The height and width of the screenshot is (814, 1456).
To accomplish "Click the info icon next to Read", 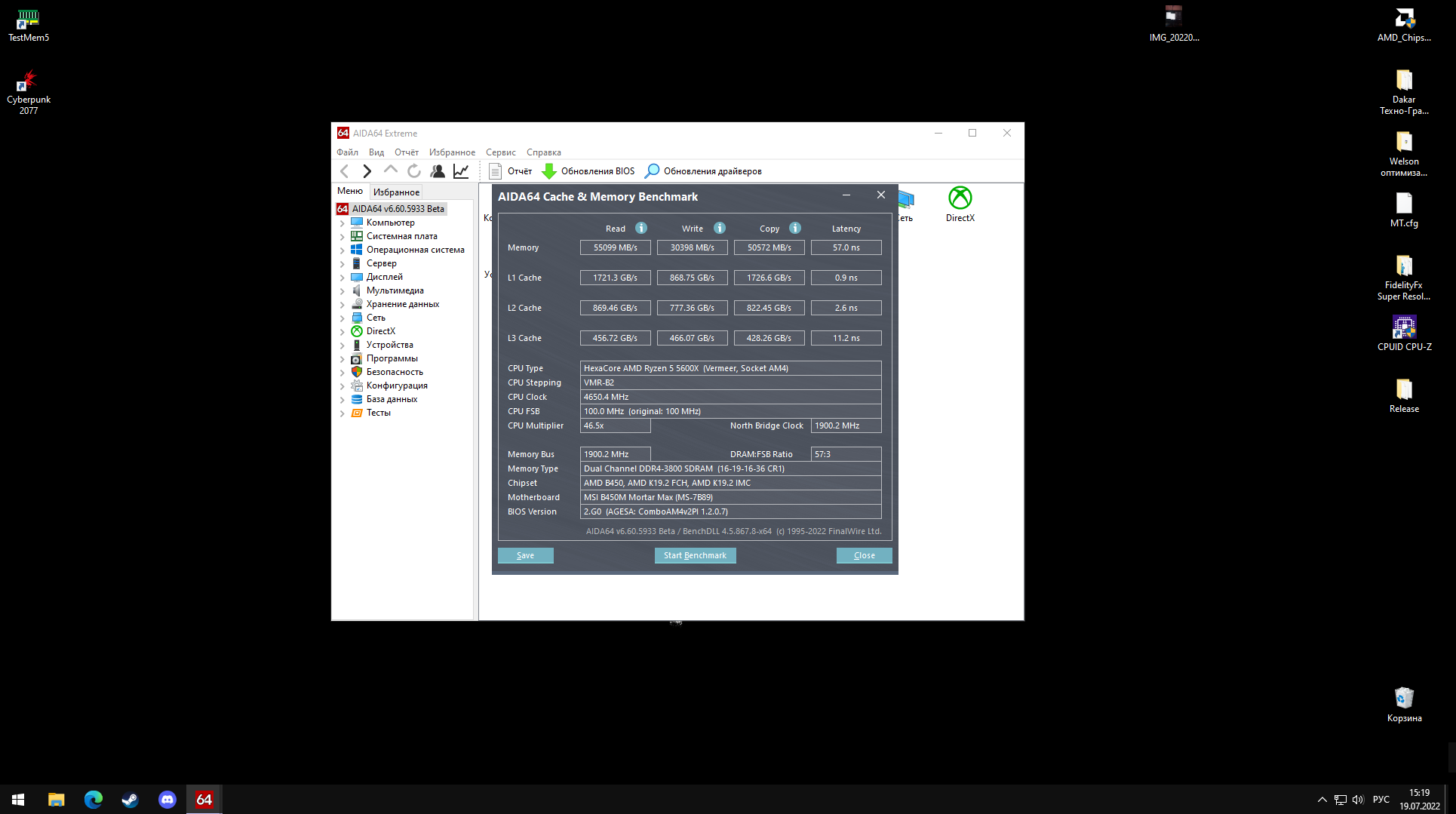I will pos(641,228).
